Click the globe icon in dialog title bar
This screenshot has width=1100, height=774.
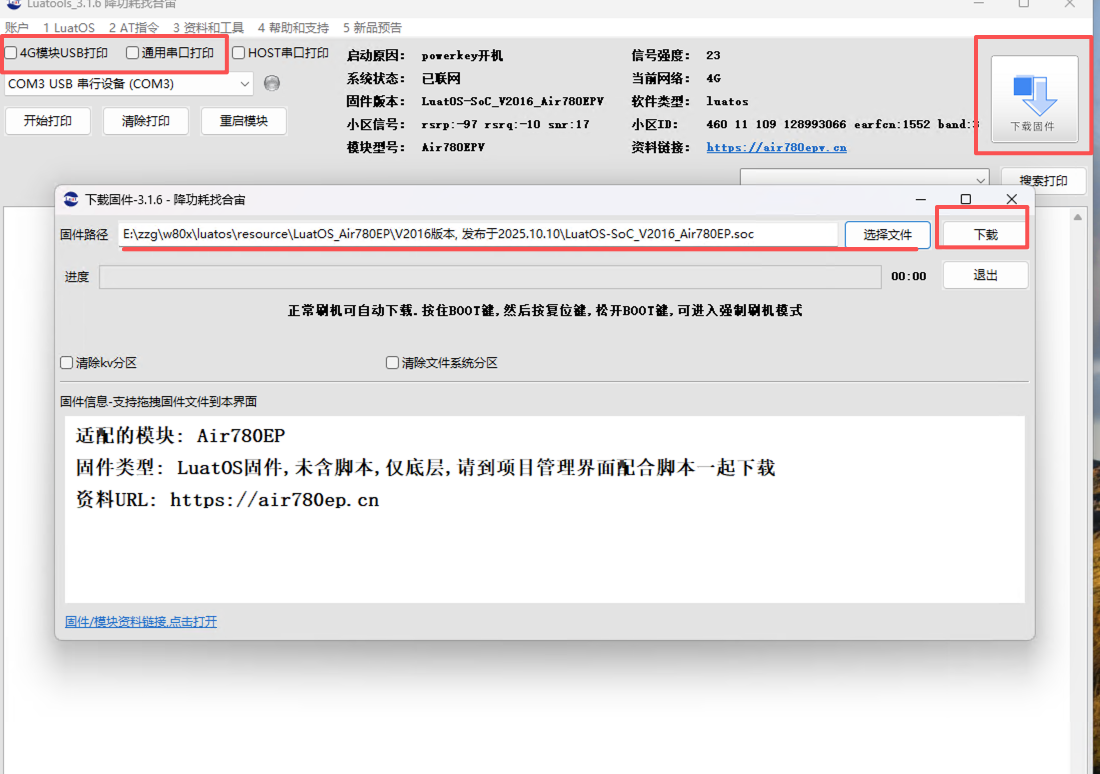pyautogui.click(x=70, y=199)
